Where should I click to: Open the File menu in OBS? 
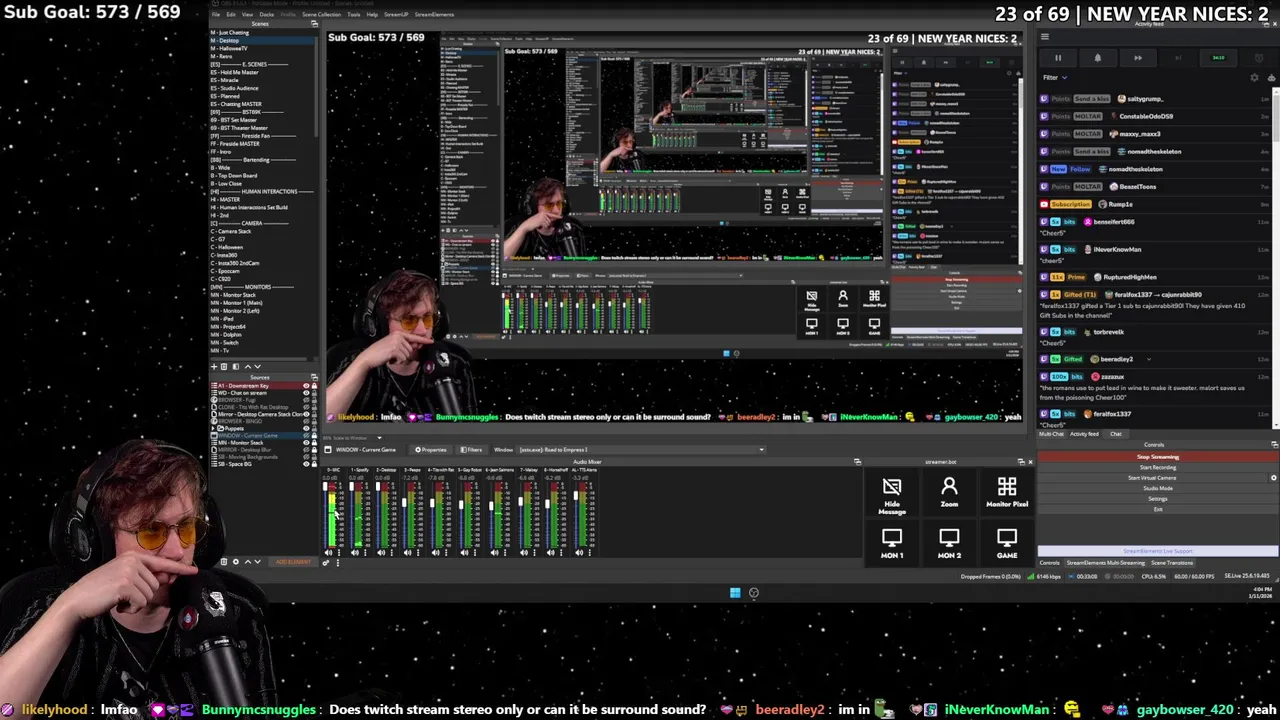tap(216, 14)
